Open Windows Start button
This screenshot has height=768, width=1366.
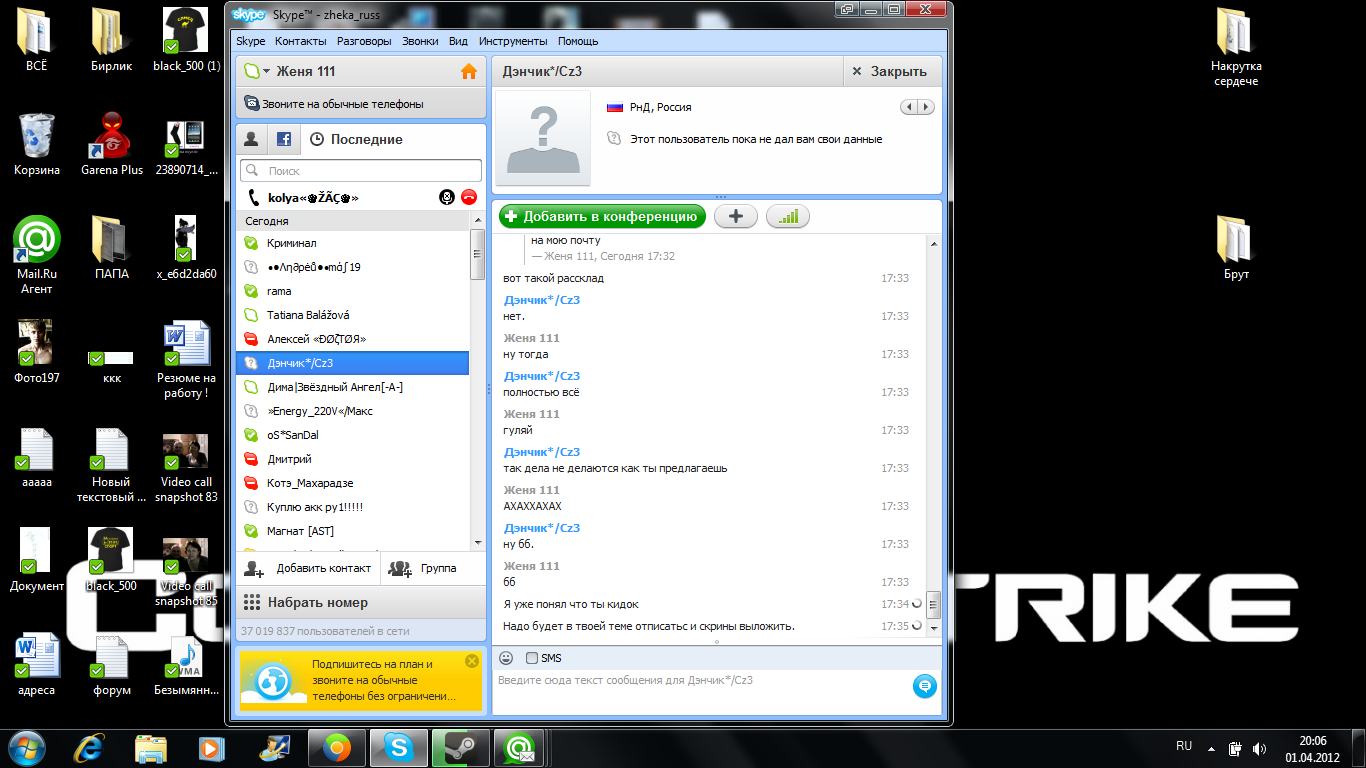(28, 747)
